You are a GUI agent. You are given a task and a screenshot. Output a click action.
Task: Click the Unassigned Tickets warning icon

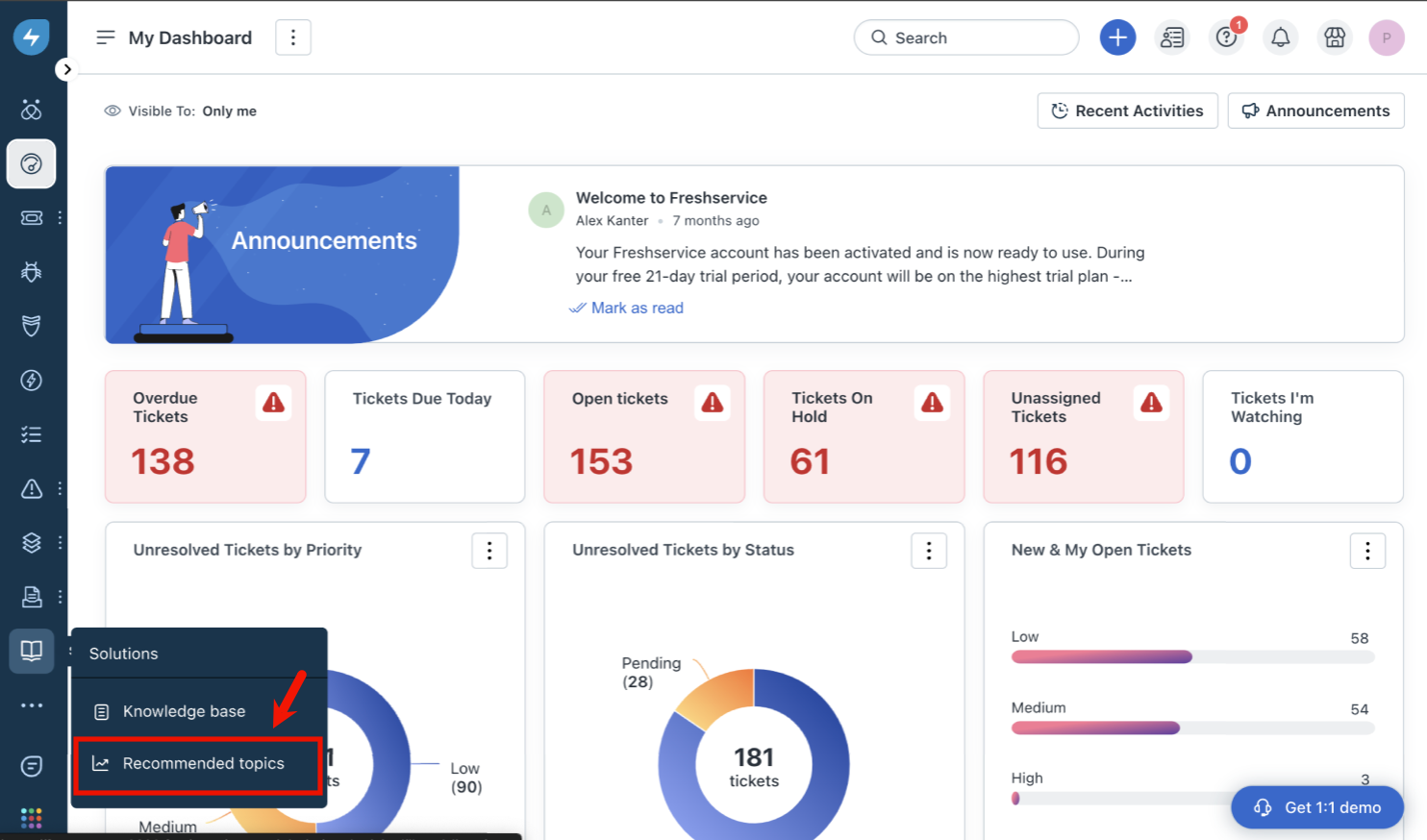1151,403
